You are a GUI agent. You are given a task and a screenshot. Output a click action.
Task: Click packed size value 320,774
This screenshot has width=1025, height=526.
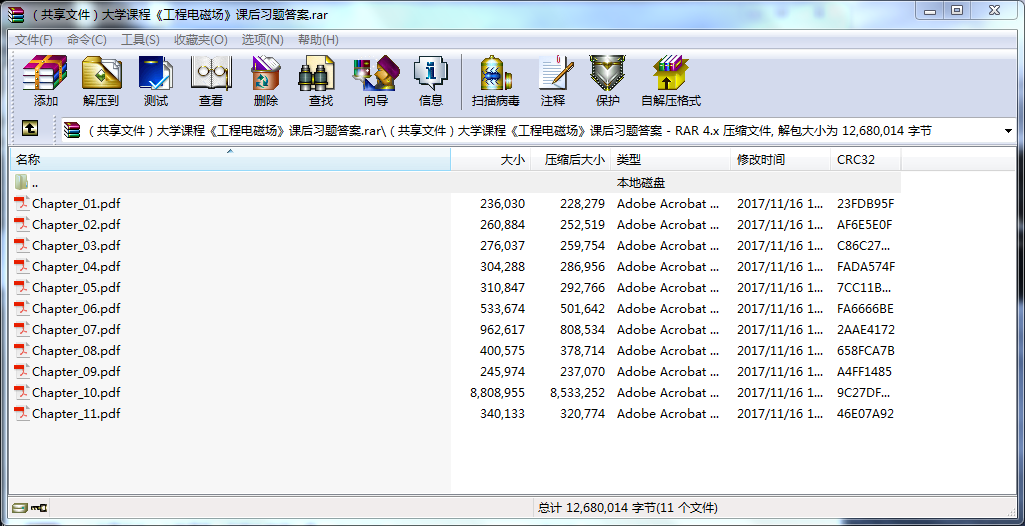pos(582,414)
